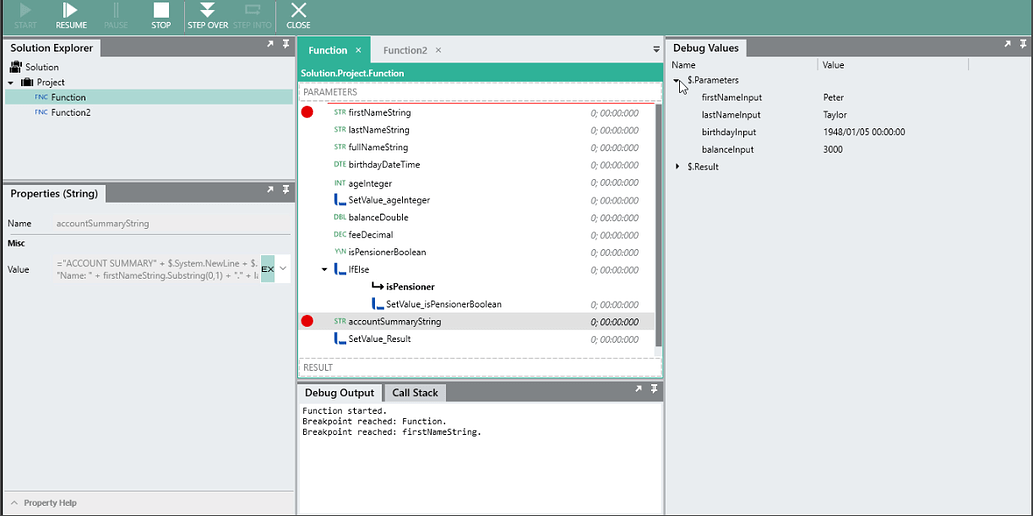Collapse the Project tree node
1033x516 pixels.
coord(11,83)
